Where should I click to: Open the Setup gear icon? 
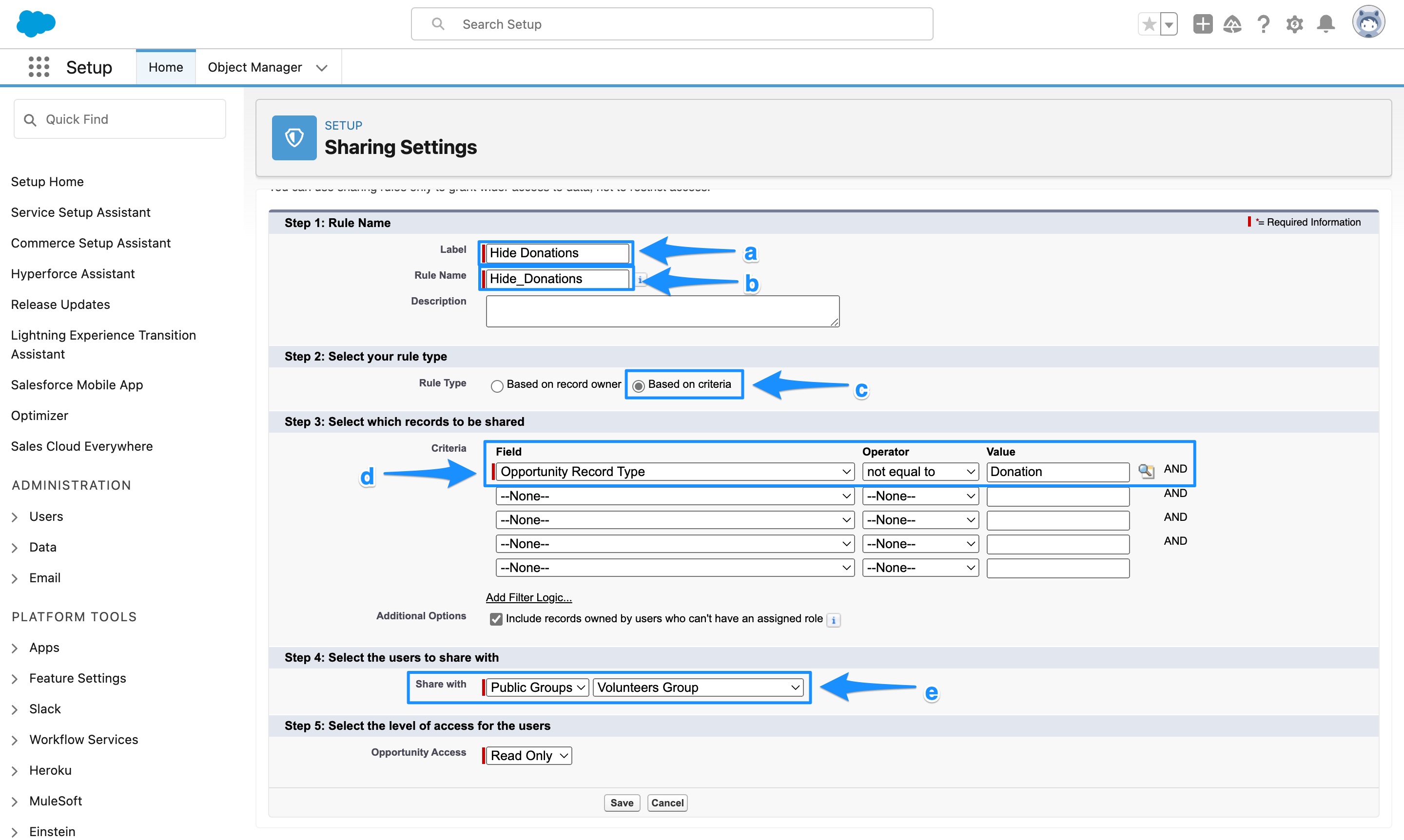point(1295,24)
